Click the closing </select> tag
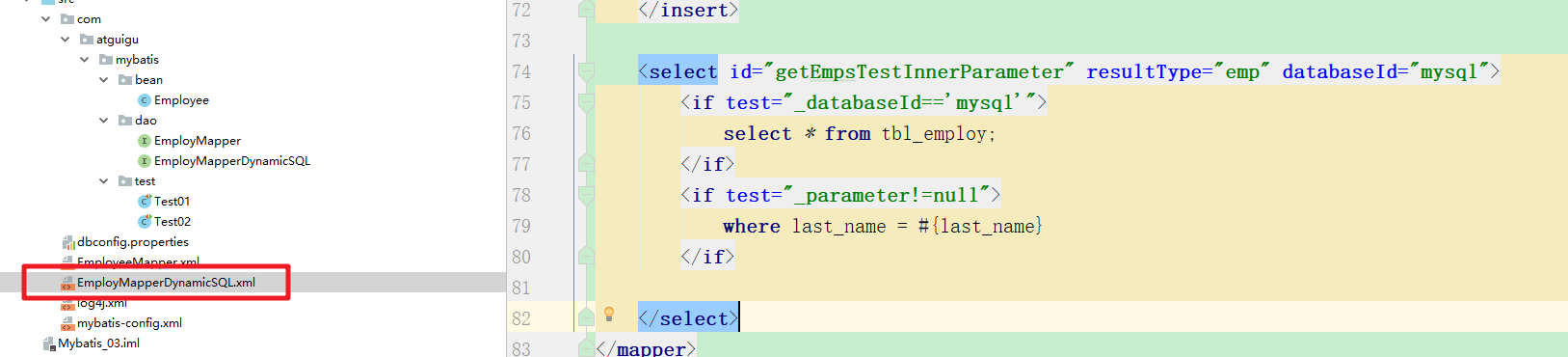The width and height of the screenshot is (1568, 357). 688,318
